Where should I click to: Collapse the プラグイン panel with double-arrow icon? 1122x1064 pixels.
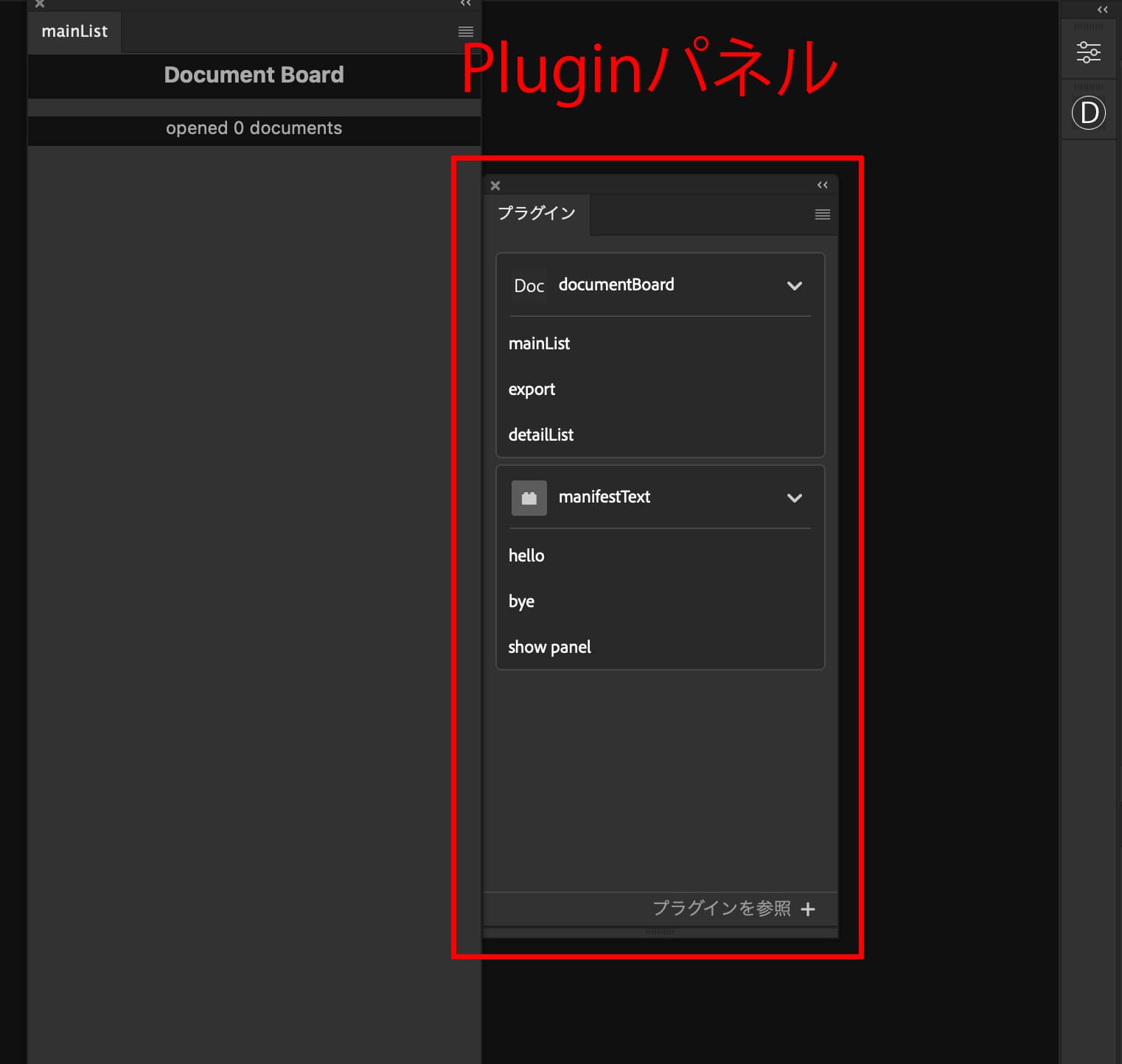(822, 185)
